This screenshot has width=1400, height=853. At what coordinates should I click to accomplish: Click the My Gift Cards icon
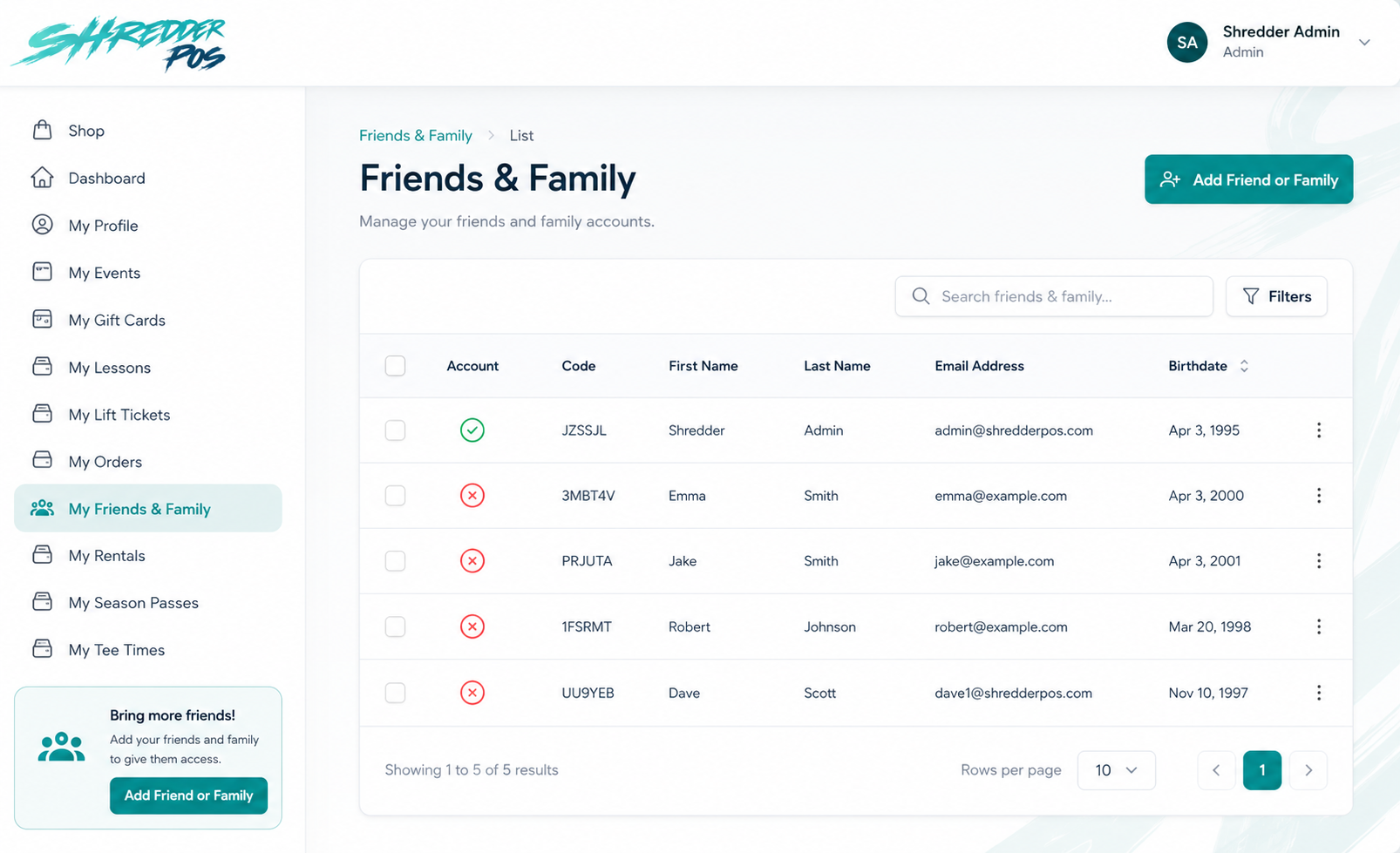[42, 320]
